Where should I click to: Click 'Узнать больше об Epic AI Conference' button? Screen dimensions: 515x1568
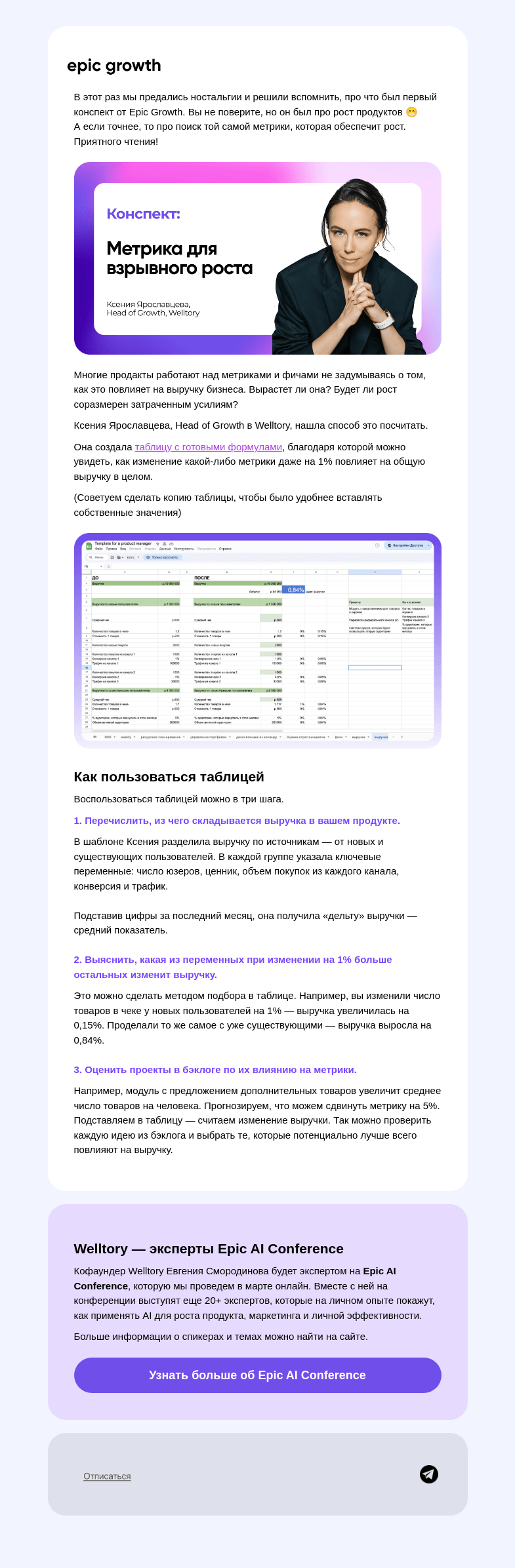pos(257,1375)
